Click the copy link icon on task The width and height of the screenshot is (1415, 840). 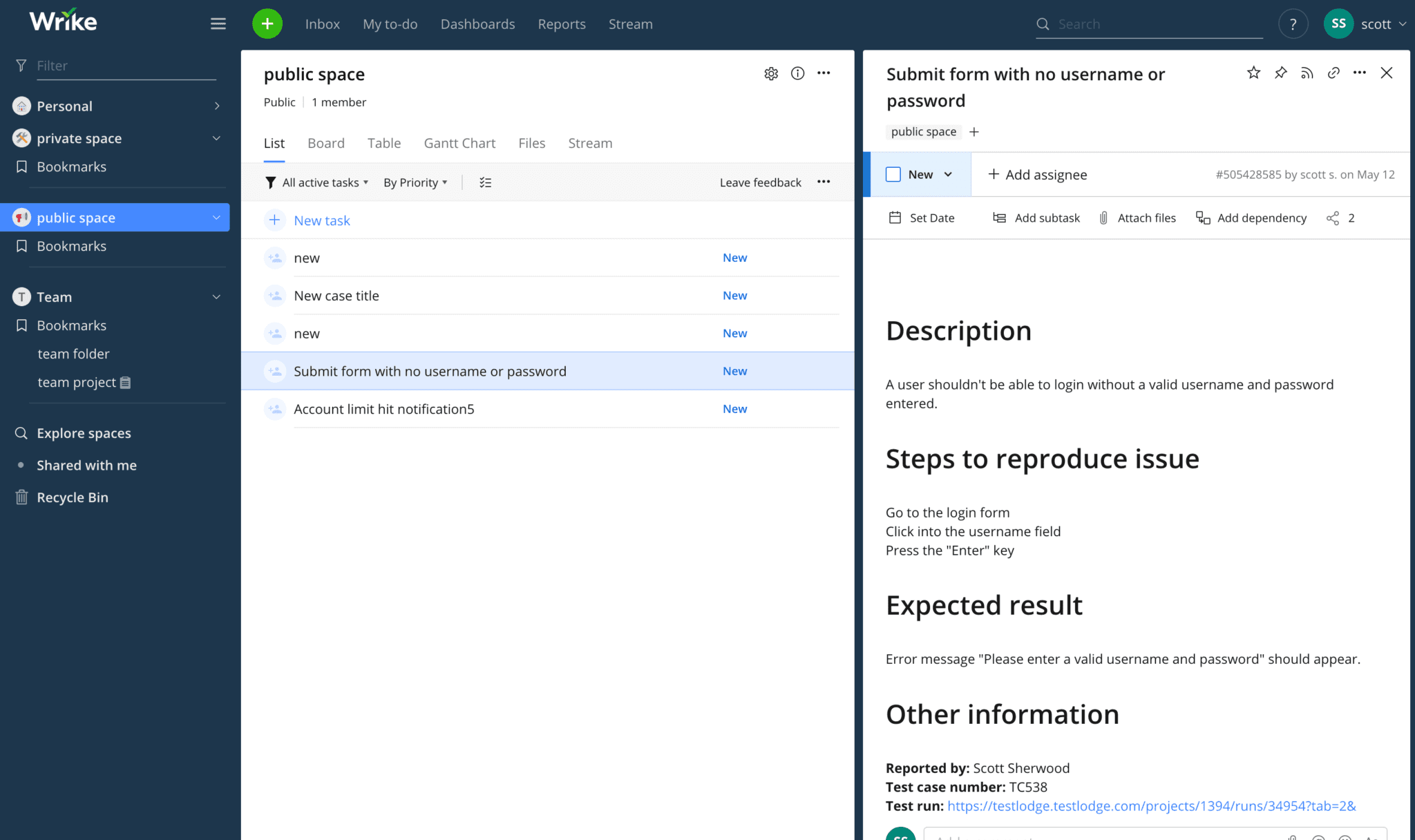1333,73
